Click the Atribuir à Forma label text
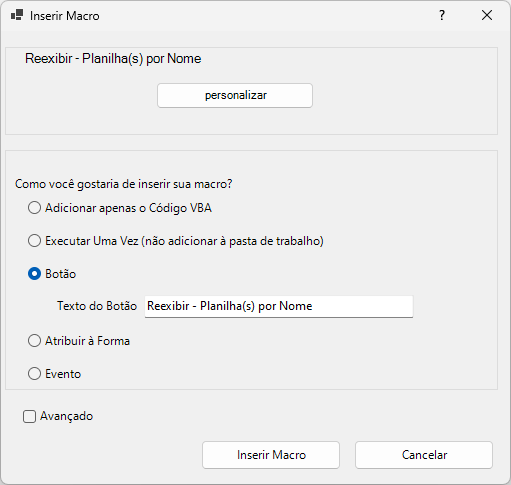511x485 pixels. point(87,341)
